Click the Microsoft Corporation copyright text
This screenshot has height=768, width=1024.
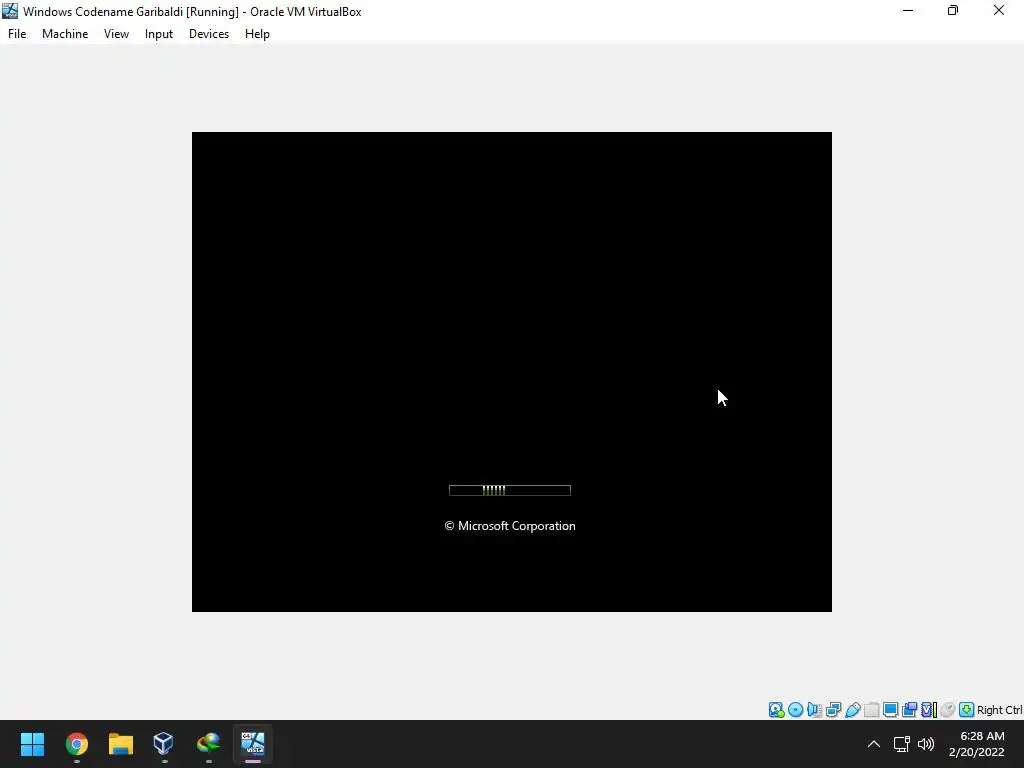(x=510, y=526)
